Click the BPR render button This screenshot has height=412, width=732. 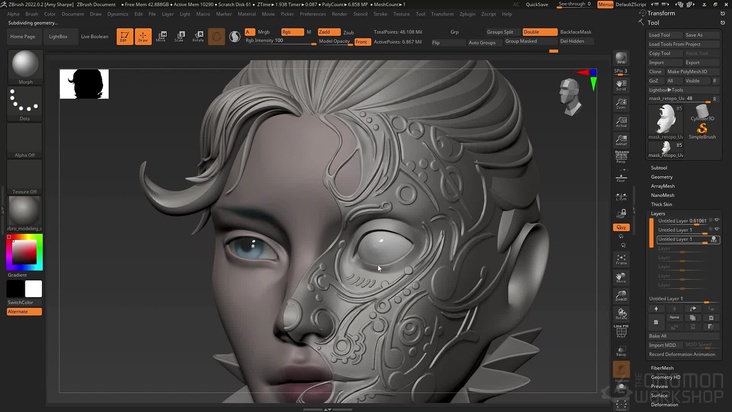pos(621,58)
